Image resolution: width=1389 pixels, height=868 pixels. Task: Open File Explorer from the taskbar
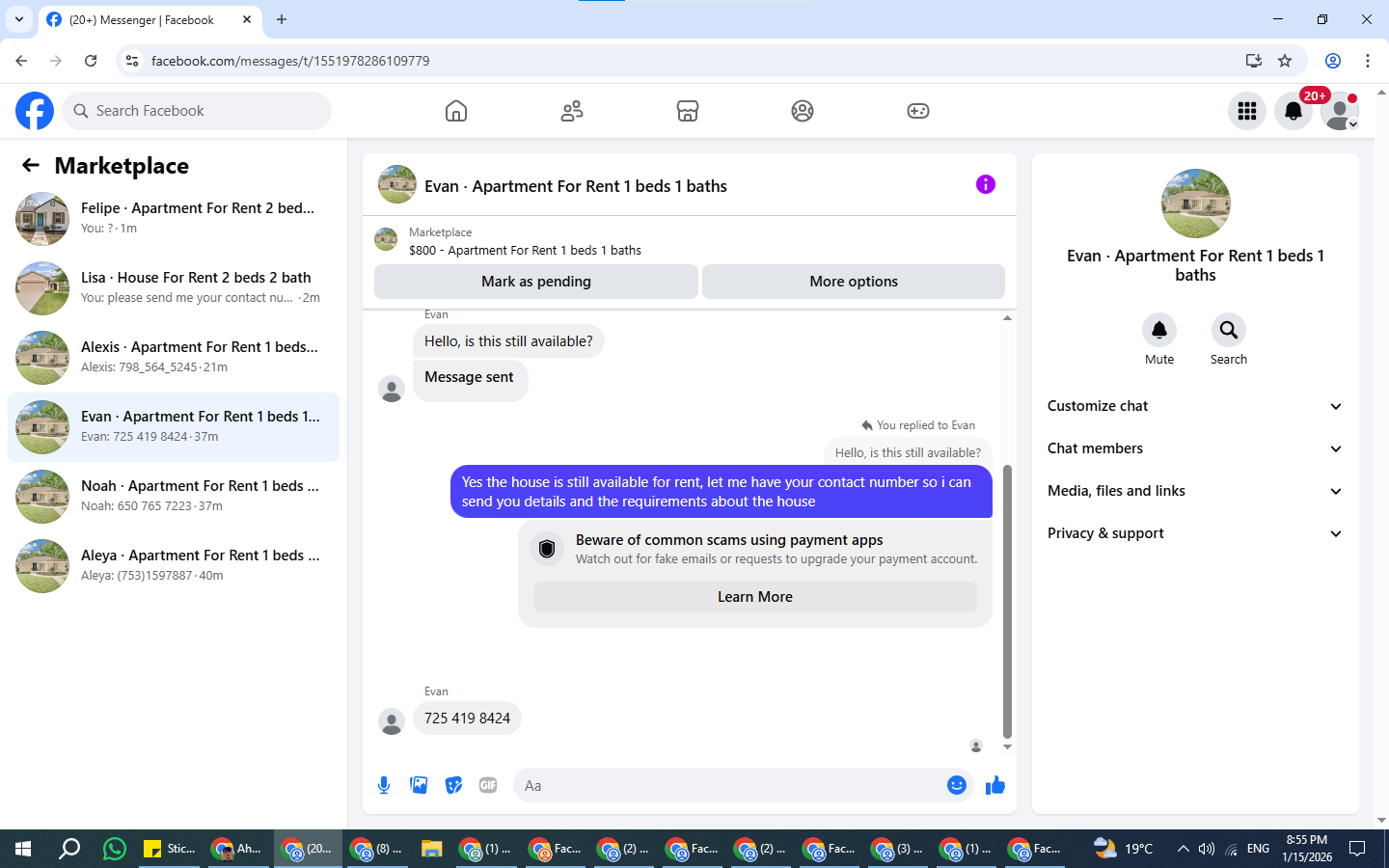coord(431,849)
